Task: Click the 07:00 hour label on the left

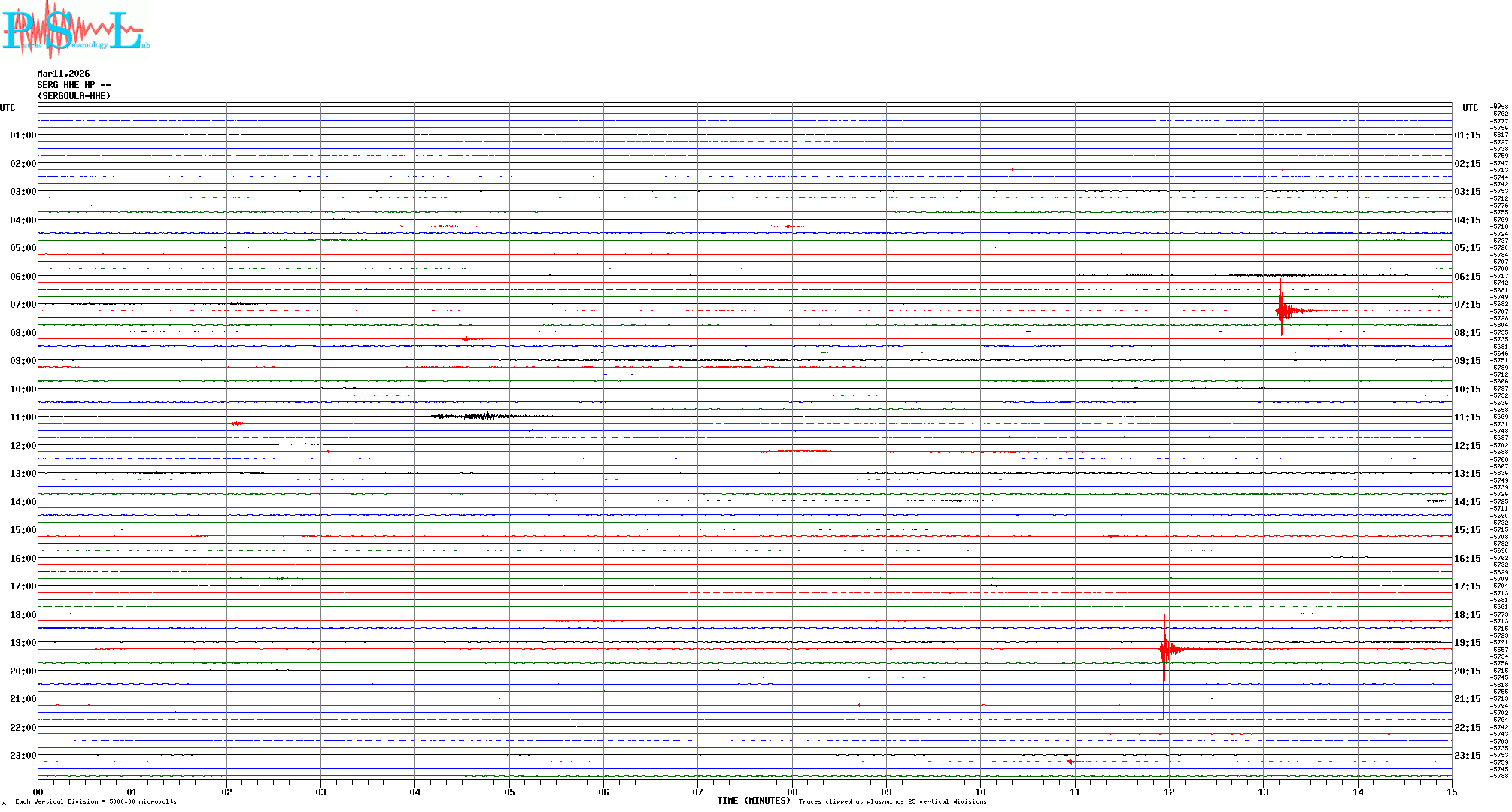Action: [x=23, y=304]
